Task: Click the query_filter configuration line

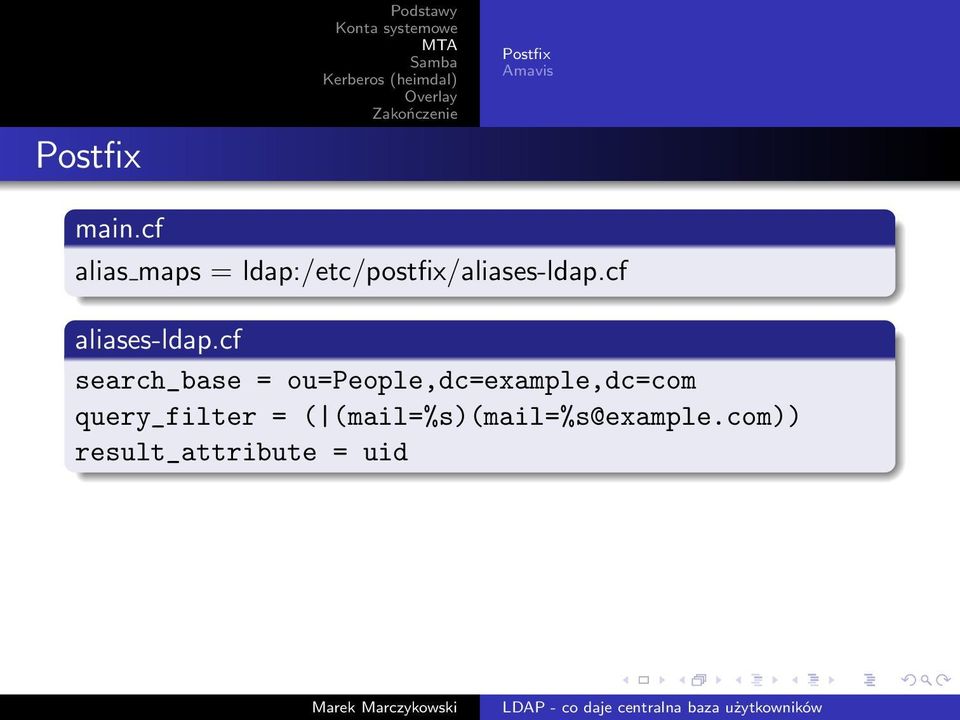Action: click(437, 417)
